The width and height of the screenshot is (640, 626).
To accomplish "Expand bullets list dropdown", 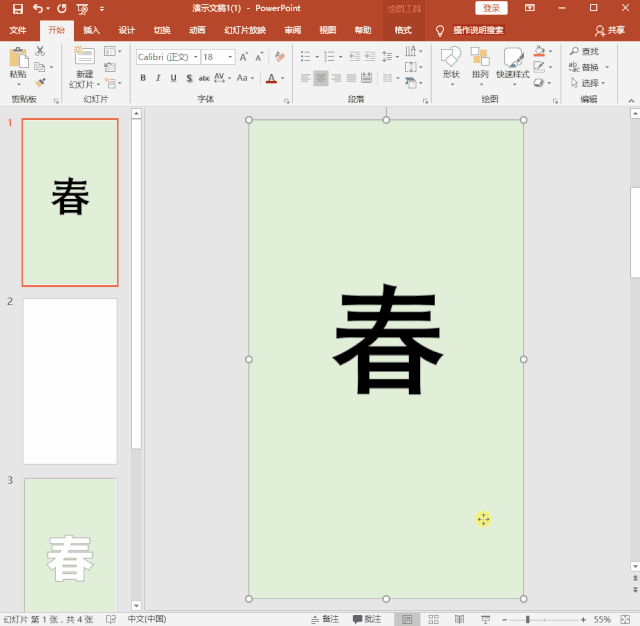I will point(317,57).
